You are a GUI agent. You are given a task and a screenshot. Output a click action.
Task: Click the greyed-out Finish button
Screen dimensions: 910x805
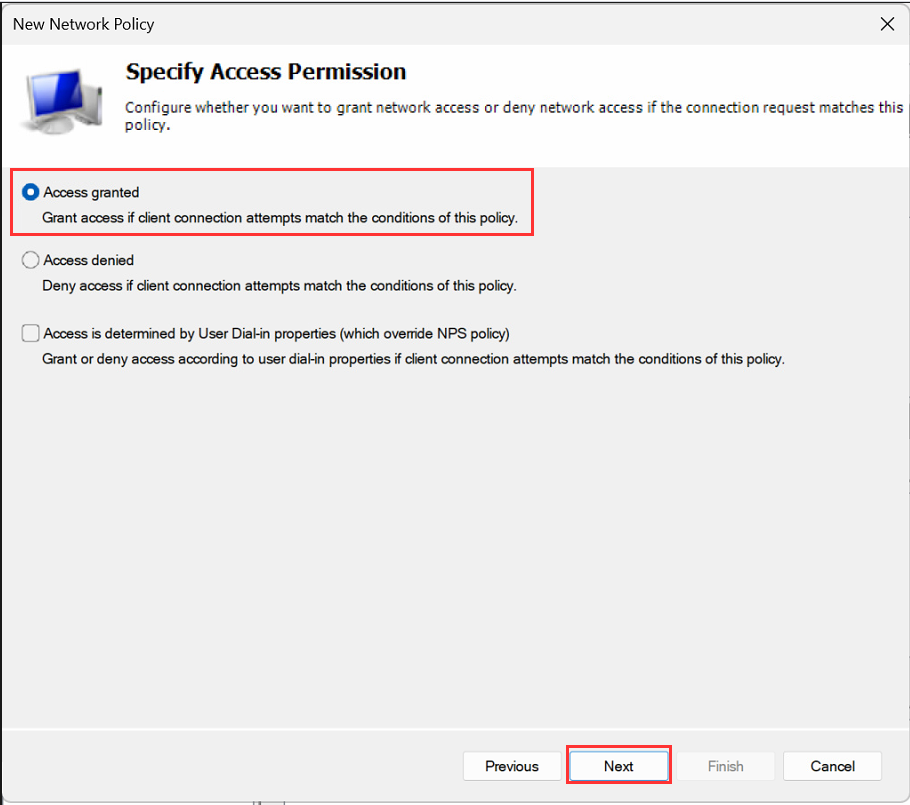pos(725,766)
